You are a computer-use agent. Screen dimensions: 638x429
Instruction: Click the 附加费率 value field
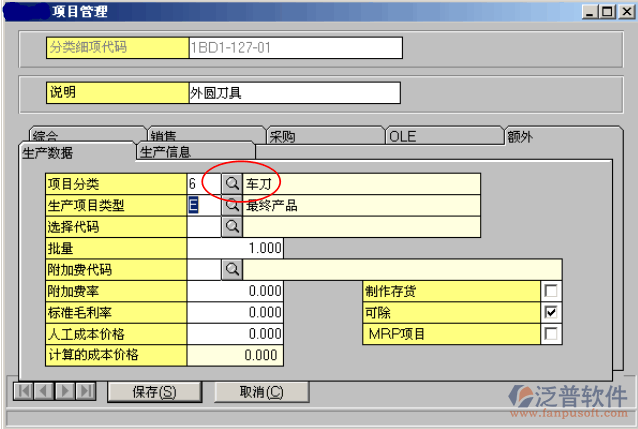tap(235, 291)
